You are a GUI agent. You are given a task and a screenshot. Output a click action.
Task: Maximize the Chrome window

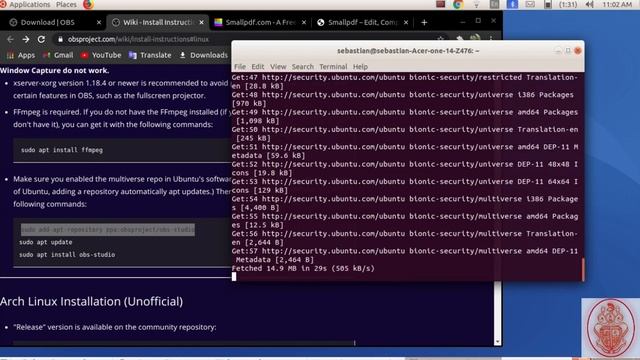click(478, 21)
